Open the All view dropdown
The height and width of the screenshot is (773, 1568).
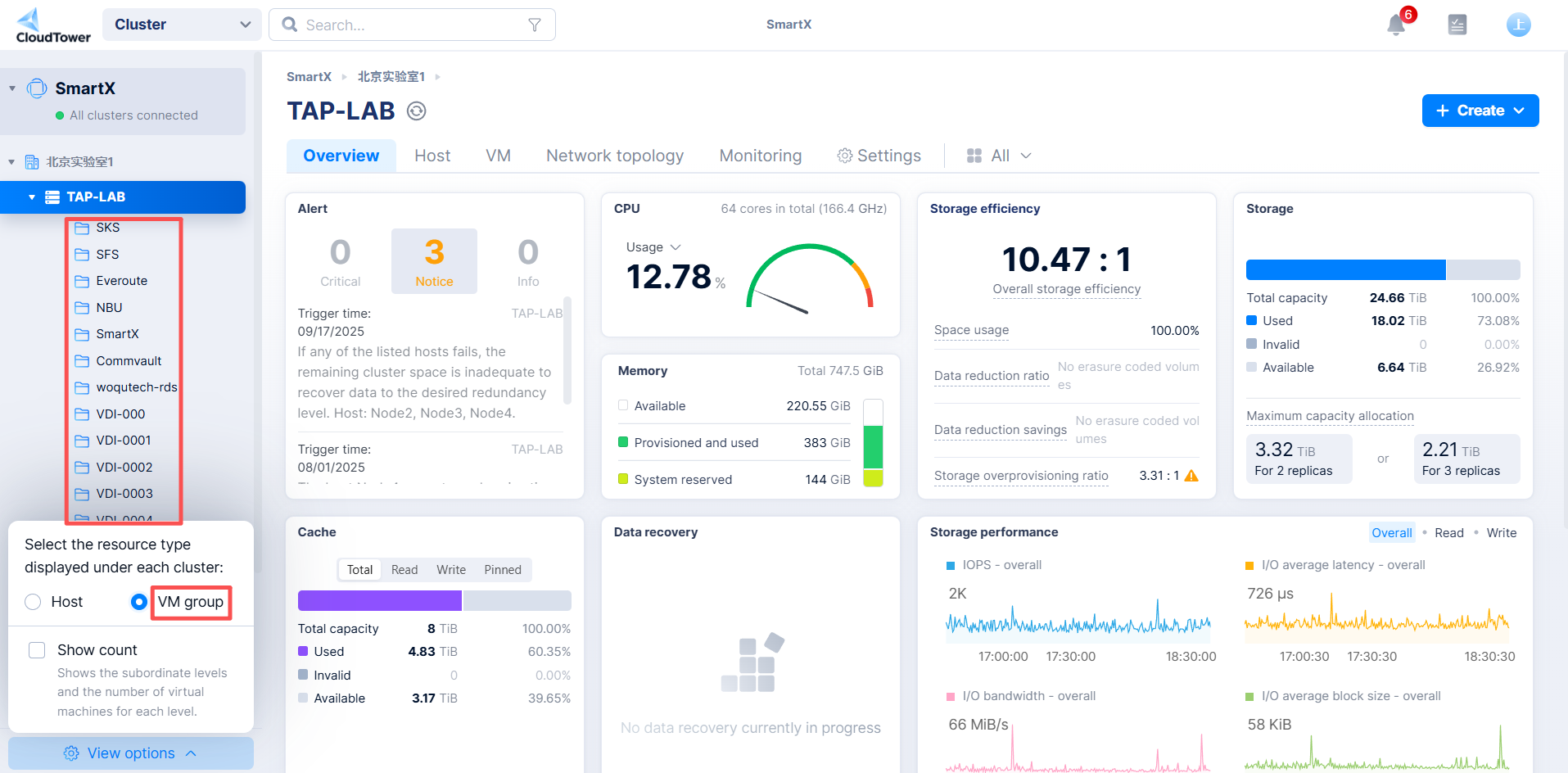[999, 156]
